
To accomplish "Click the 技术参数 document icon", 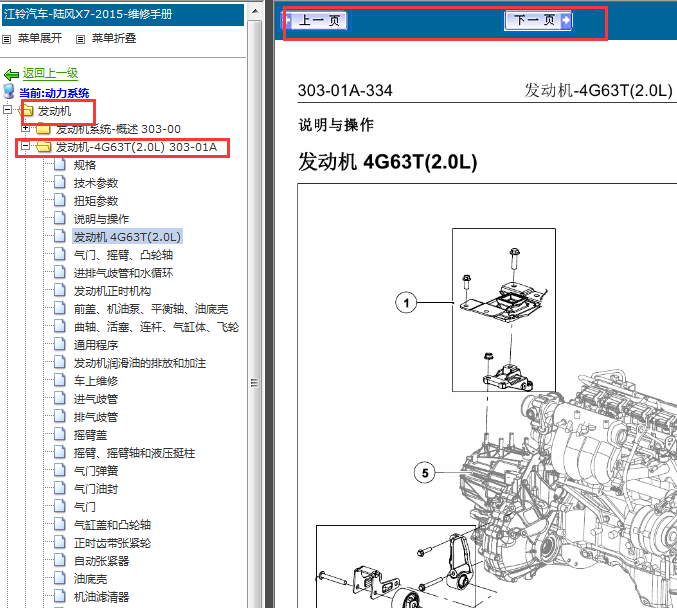I will coord(60,182).
